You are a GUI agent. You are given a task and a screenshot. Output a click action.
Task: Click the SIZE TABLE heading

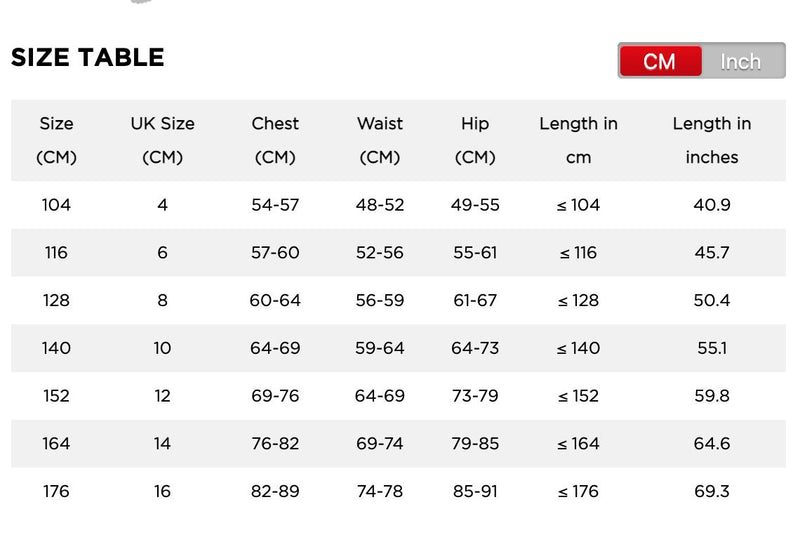88,58
